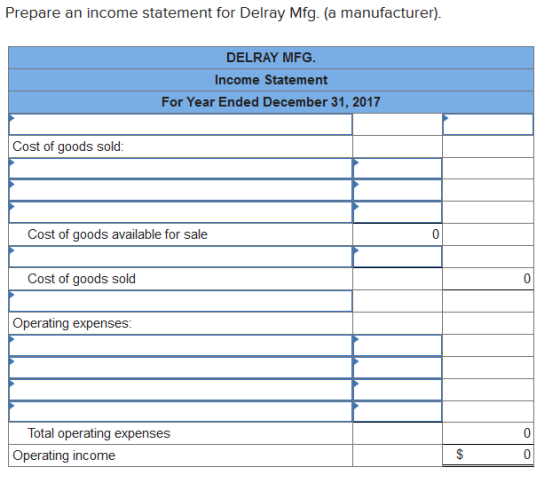Click the 'DELRAY MFG.' header title
560x499 pixels.
pos(271,58)
